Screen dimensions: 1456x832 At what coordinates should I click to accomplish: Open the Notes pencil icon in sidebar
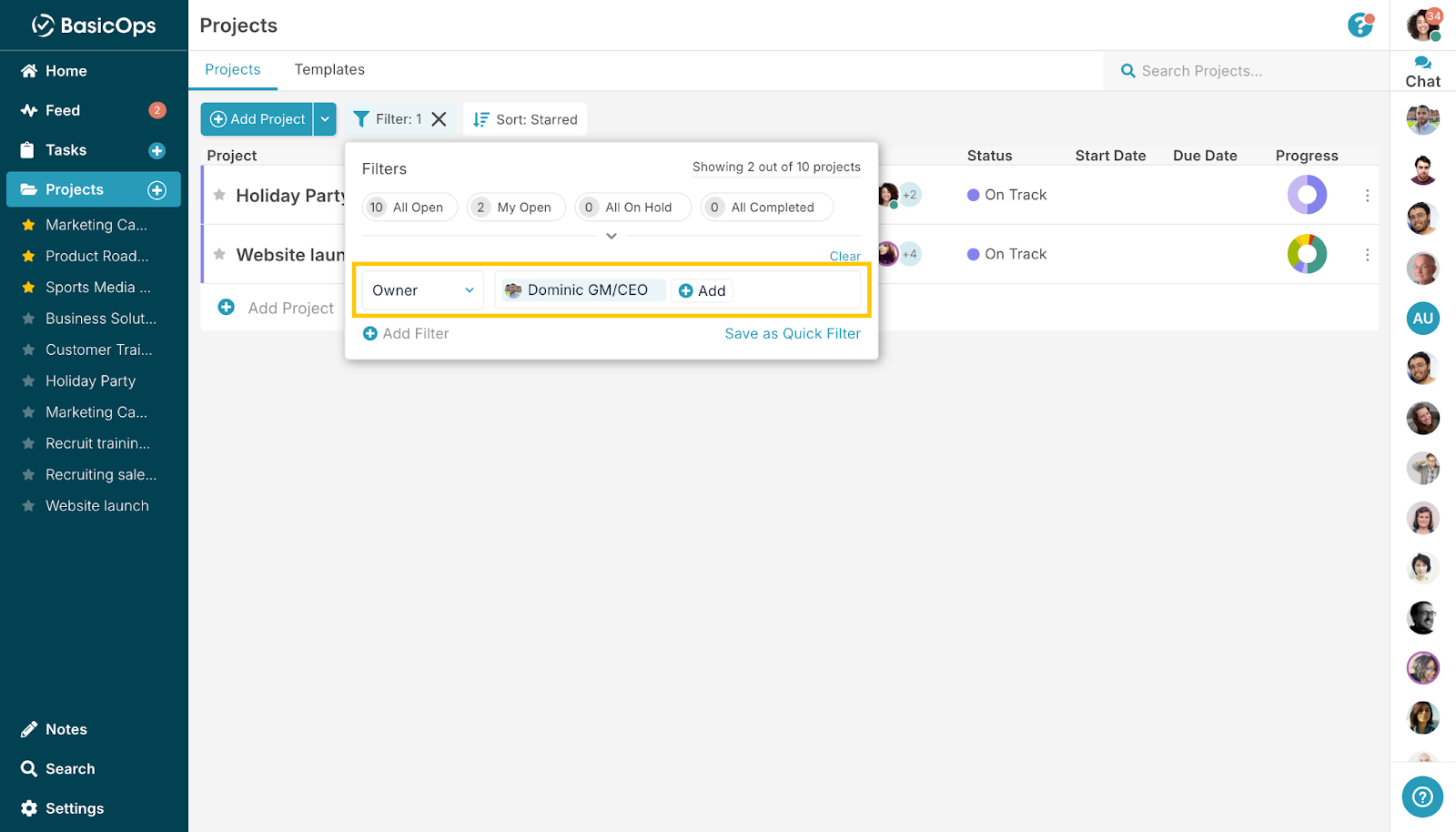(29, 729)
